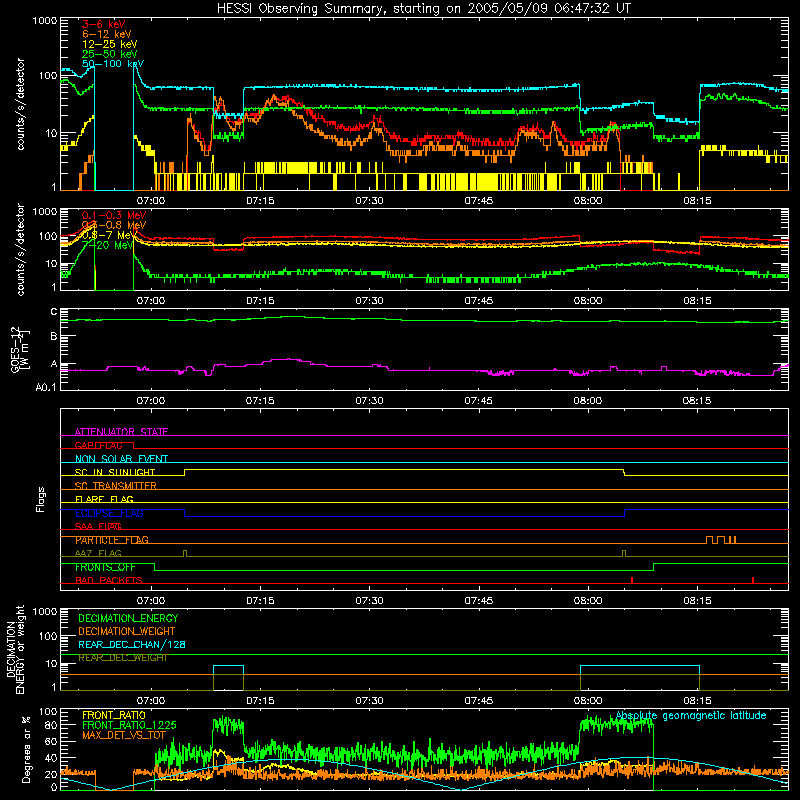Select the 25-50 keV legend label
This screenshot has height=800, width=800.
click(110, 54)
